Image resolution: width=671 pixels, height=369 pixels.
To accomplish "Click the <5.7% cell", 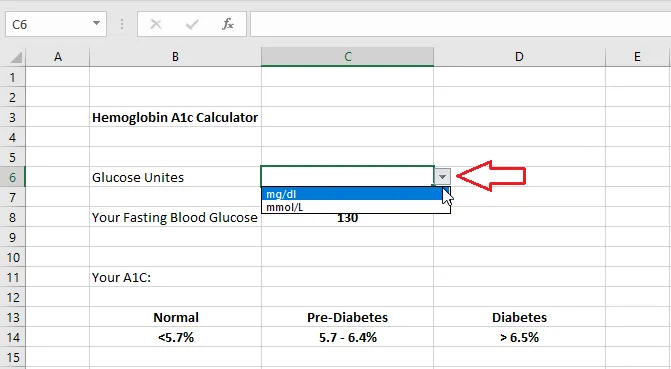I will 175,337.
